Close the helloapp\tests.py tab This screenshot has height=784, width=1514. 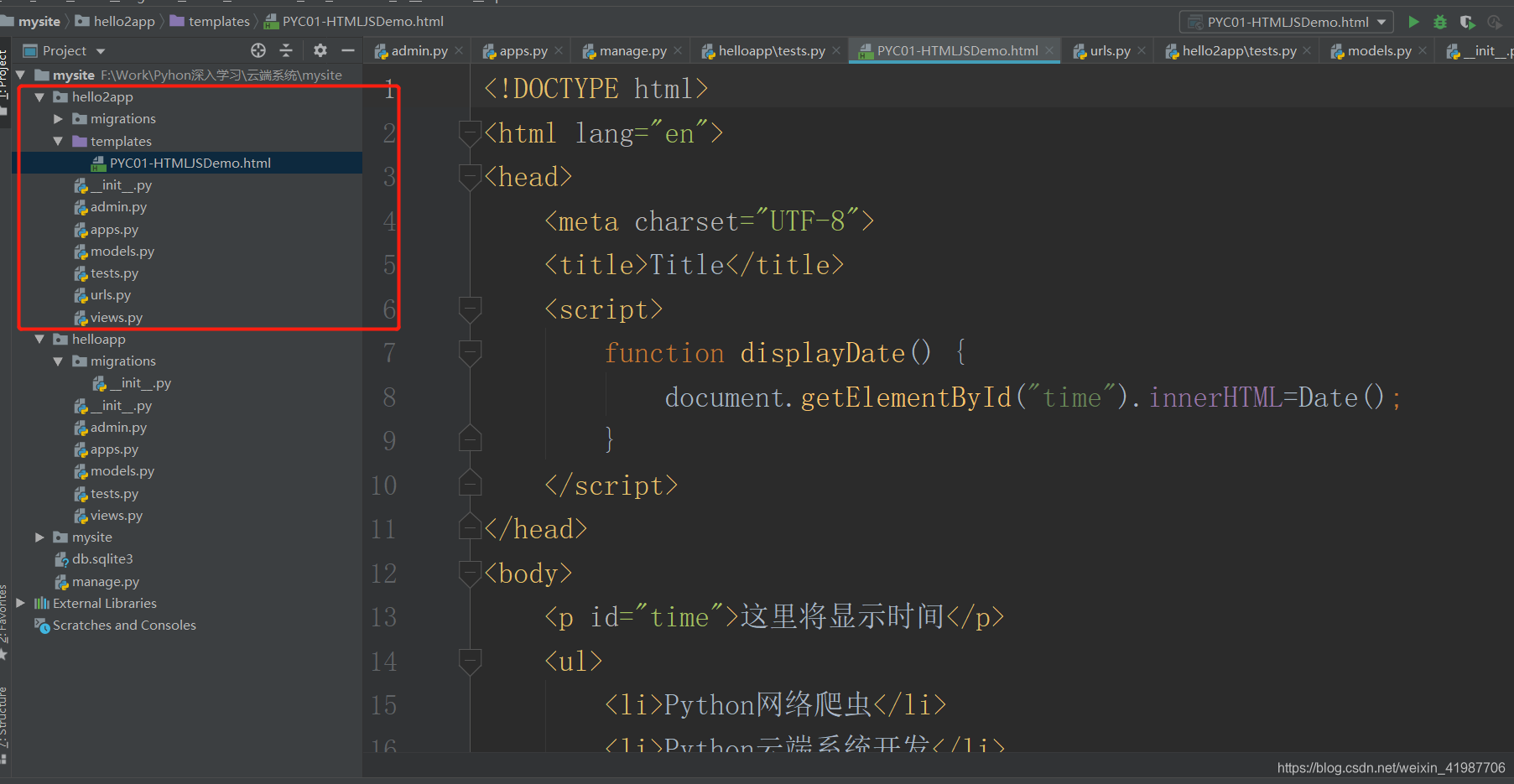(836, 51)
